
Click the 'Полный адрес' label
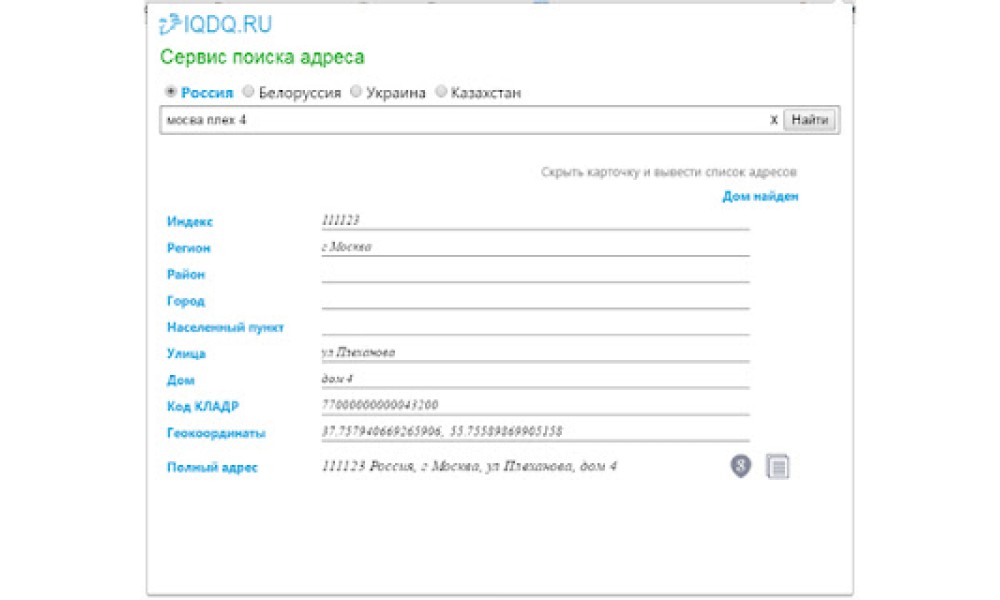tap(212, 467)
